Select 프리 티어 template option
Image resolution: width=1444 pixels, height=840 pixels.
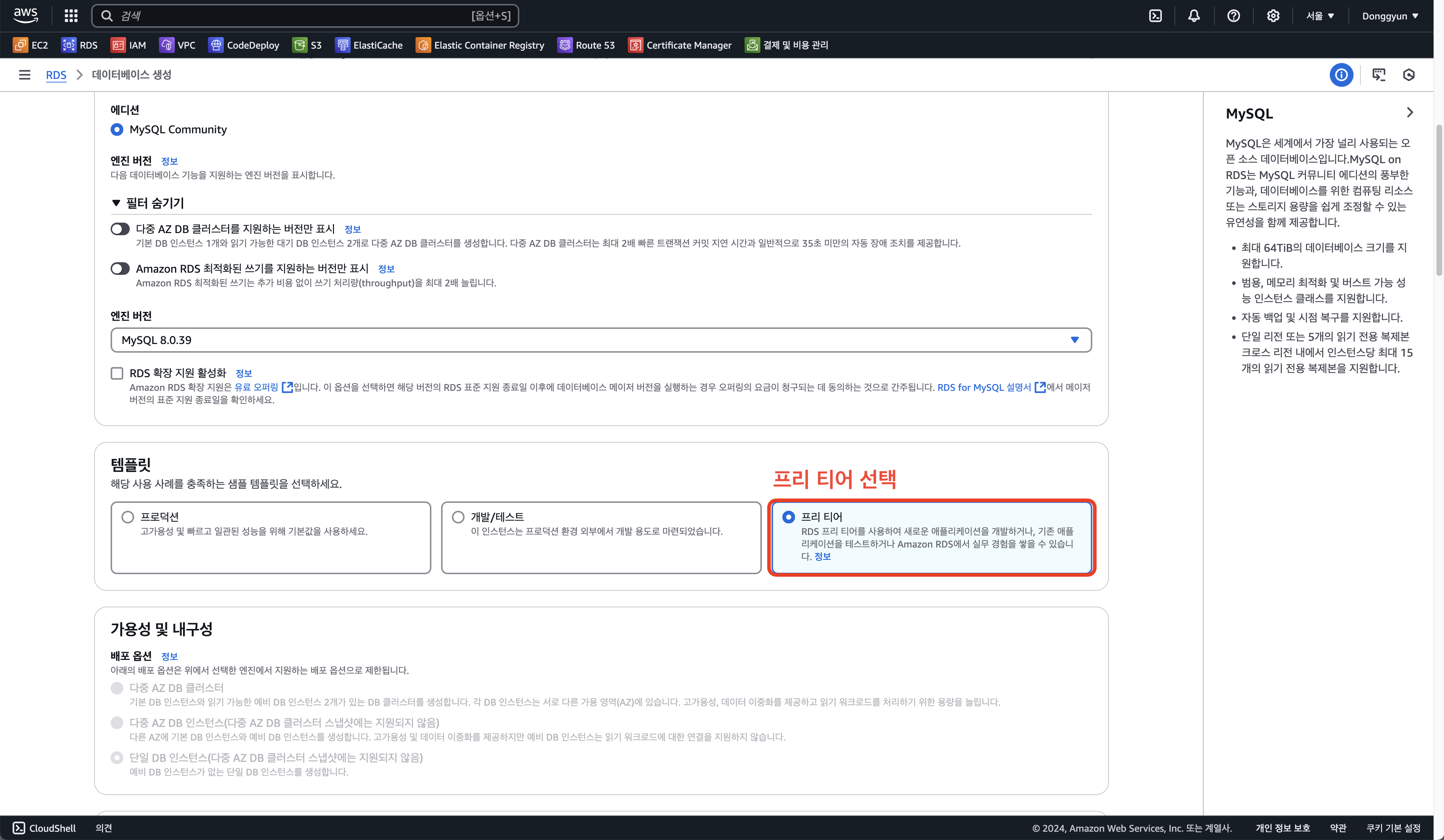[x=932, y=538]
